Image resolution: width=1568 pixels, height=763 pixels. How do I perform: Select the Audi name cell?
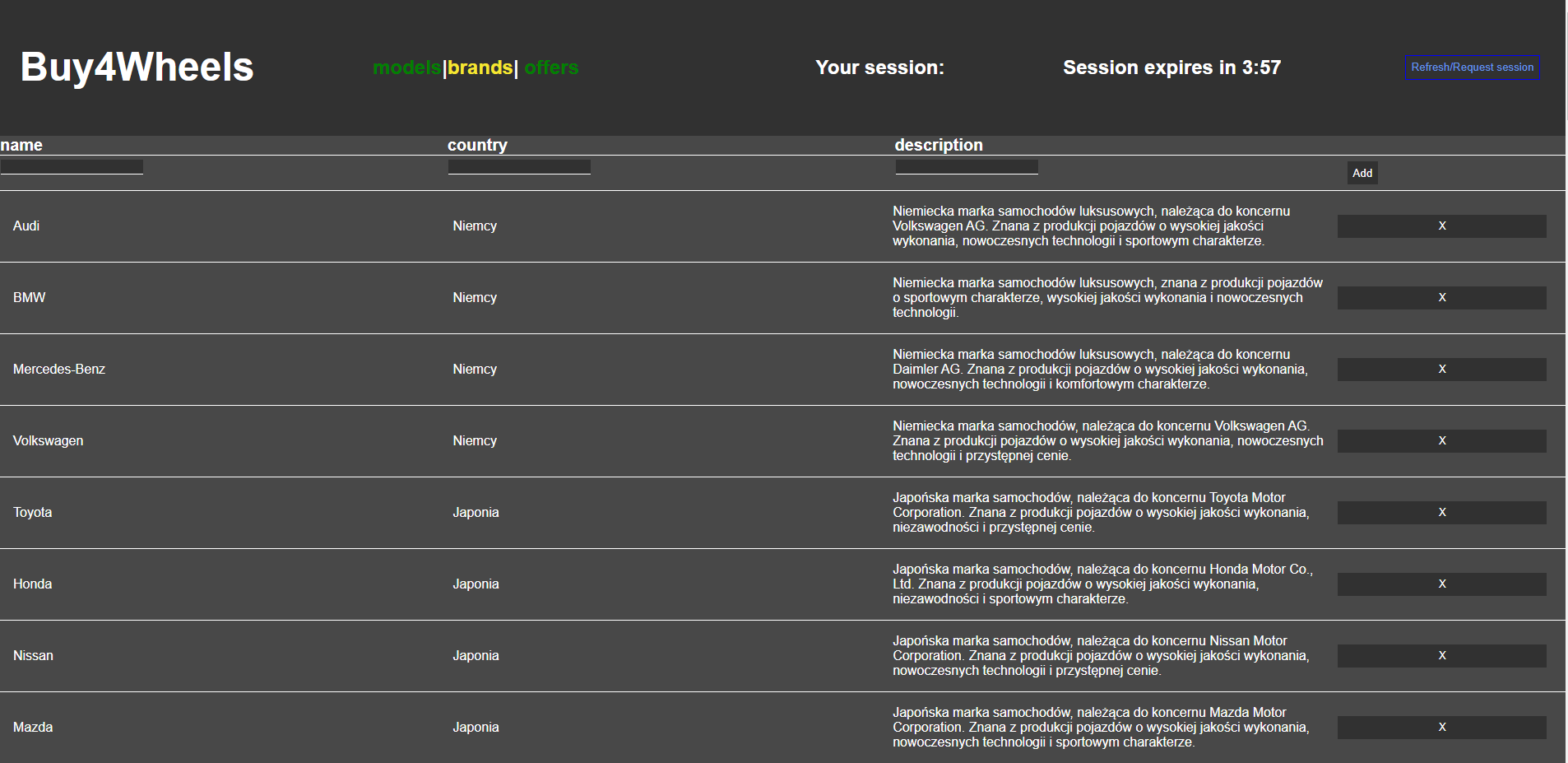click(x=26, y=226)
